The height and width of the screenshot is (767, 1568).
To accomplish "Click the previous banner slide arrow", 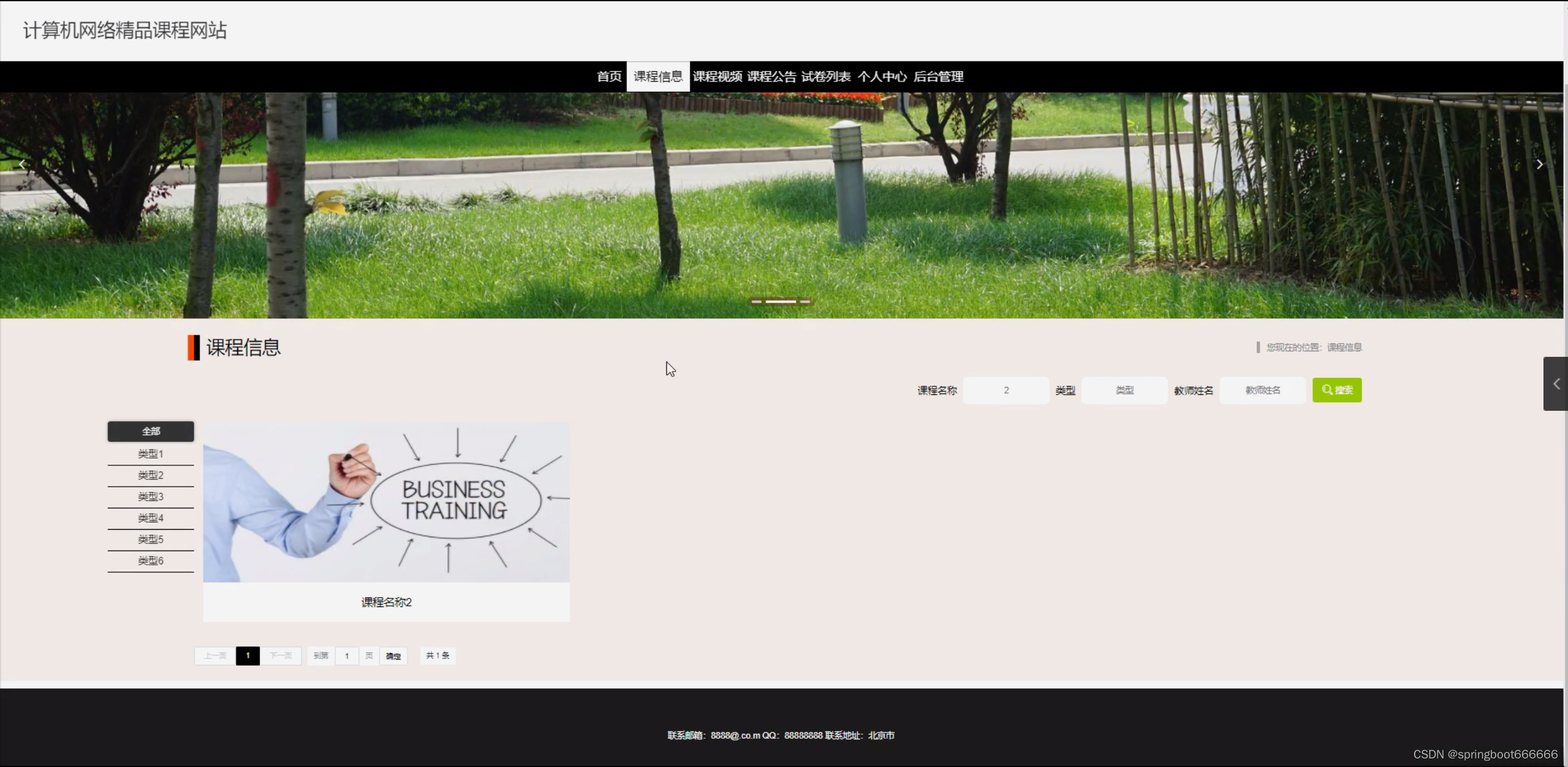I will [22, 164].
